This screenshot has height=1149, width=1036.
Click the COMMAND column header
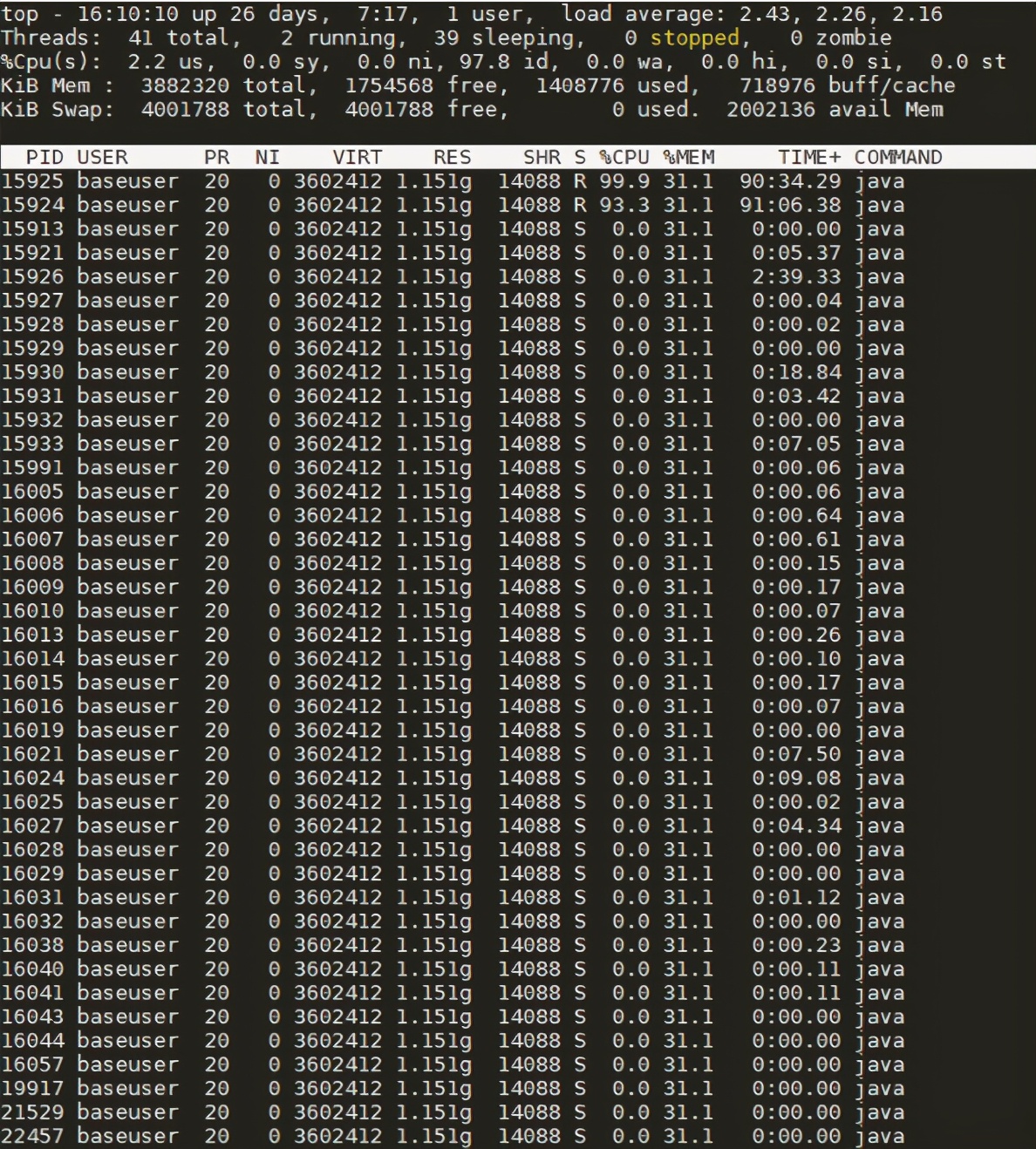click(898, 157)
